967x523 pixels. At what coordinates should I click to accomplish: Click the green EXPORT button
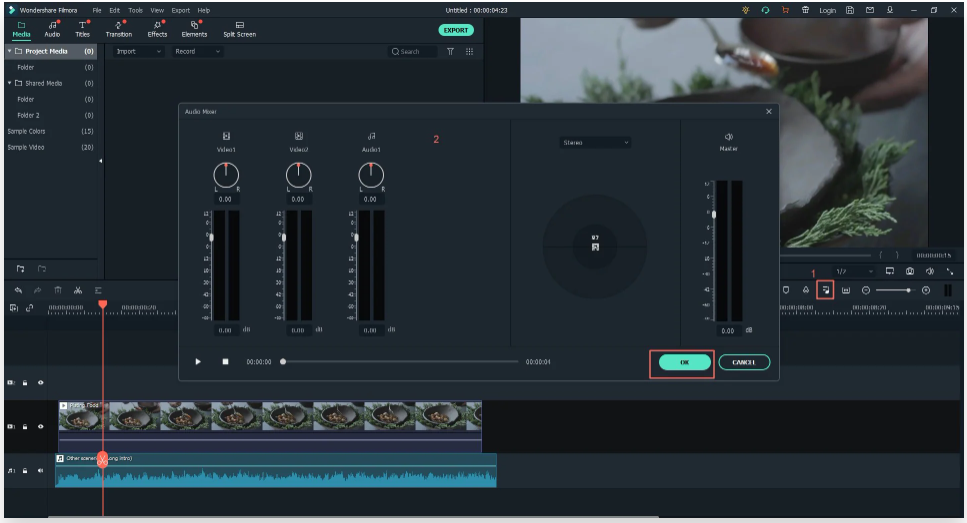(455, 30)
